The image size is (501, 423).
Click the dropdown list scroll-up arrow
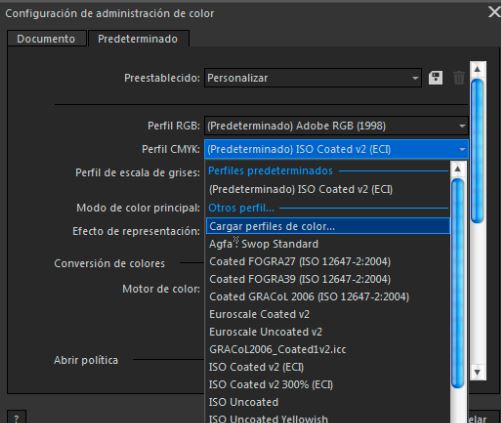point(458,169)
